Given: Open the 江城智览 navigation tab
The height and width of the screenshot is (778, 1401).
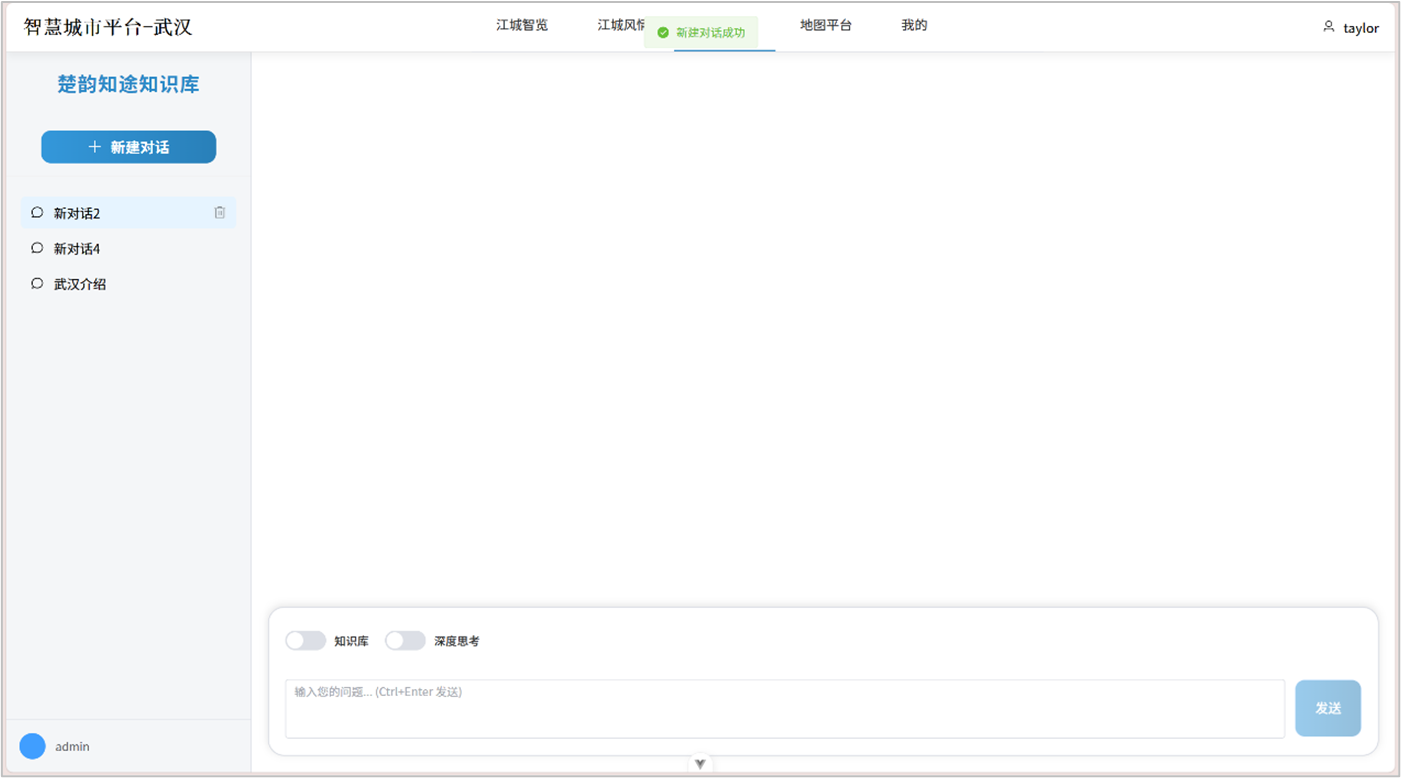Looking at the screenshot, I should [x=522, y=26].
